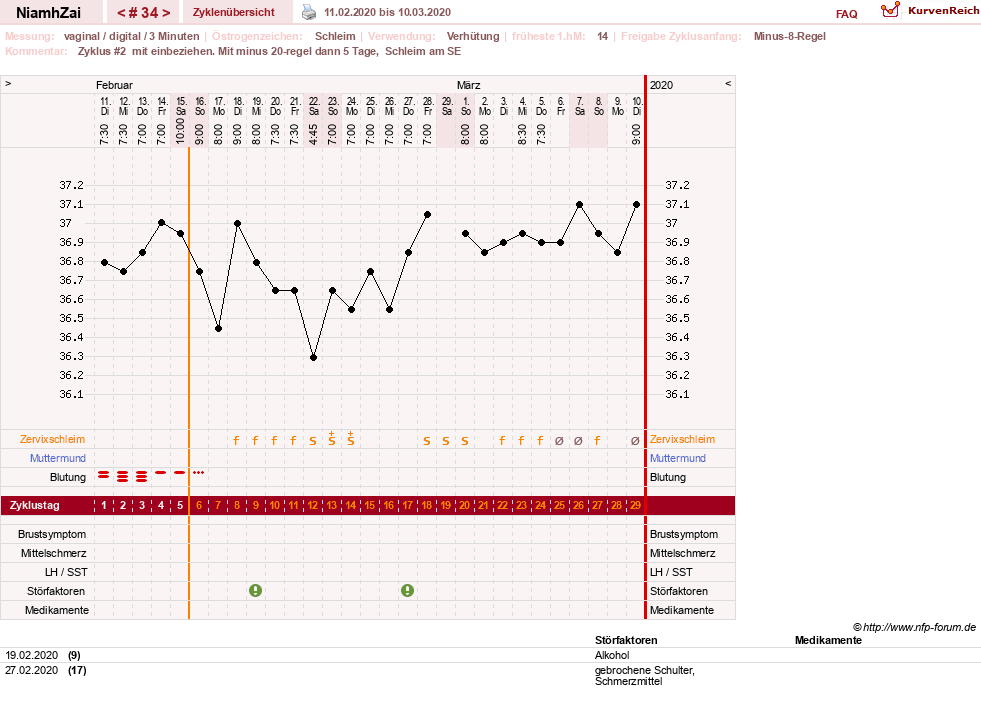Image resolution: width=981 pixels, height=713 pixels.
Task: Click the Mittelschmerz label on the left
Action: point(53,553)
